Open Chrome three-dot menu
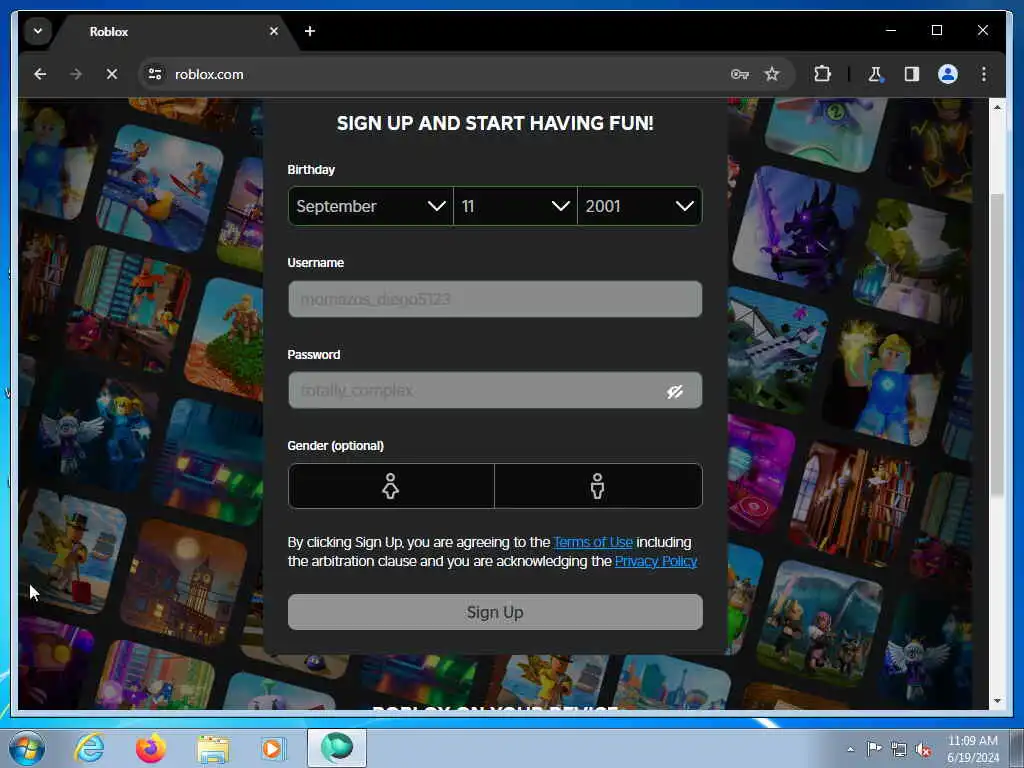The width and height of the screenshot is (1024, 768). click(984, 74)
